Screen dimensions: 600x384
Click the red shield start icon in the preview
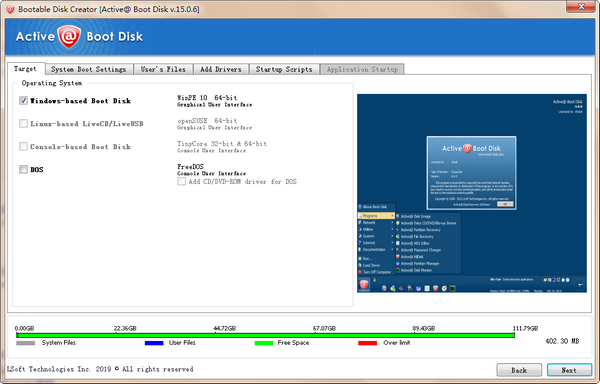point(364,285)
